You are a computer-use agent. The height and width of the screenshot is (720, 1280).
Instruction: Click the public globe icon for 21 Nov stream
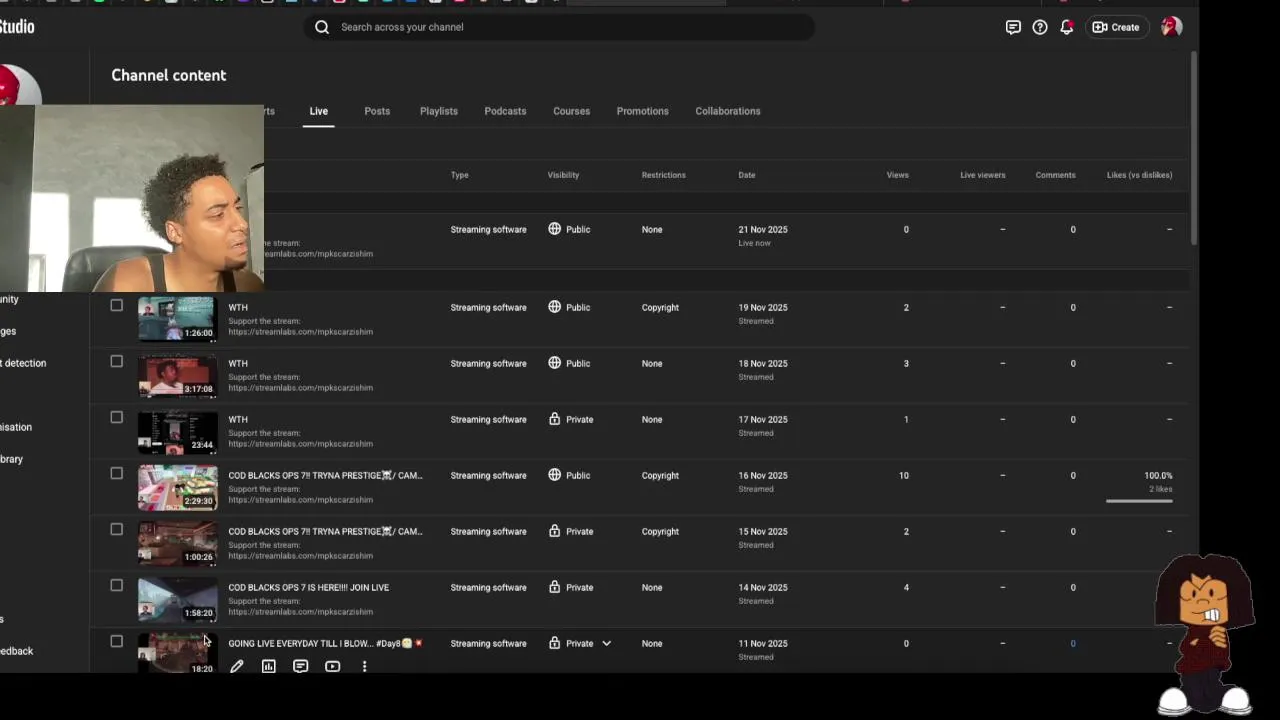coord(554,229)
